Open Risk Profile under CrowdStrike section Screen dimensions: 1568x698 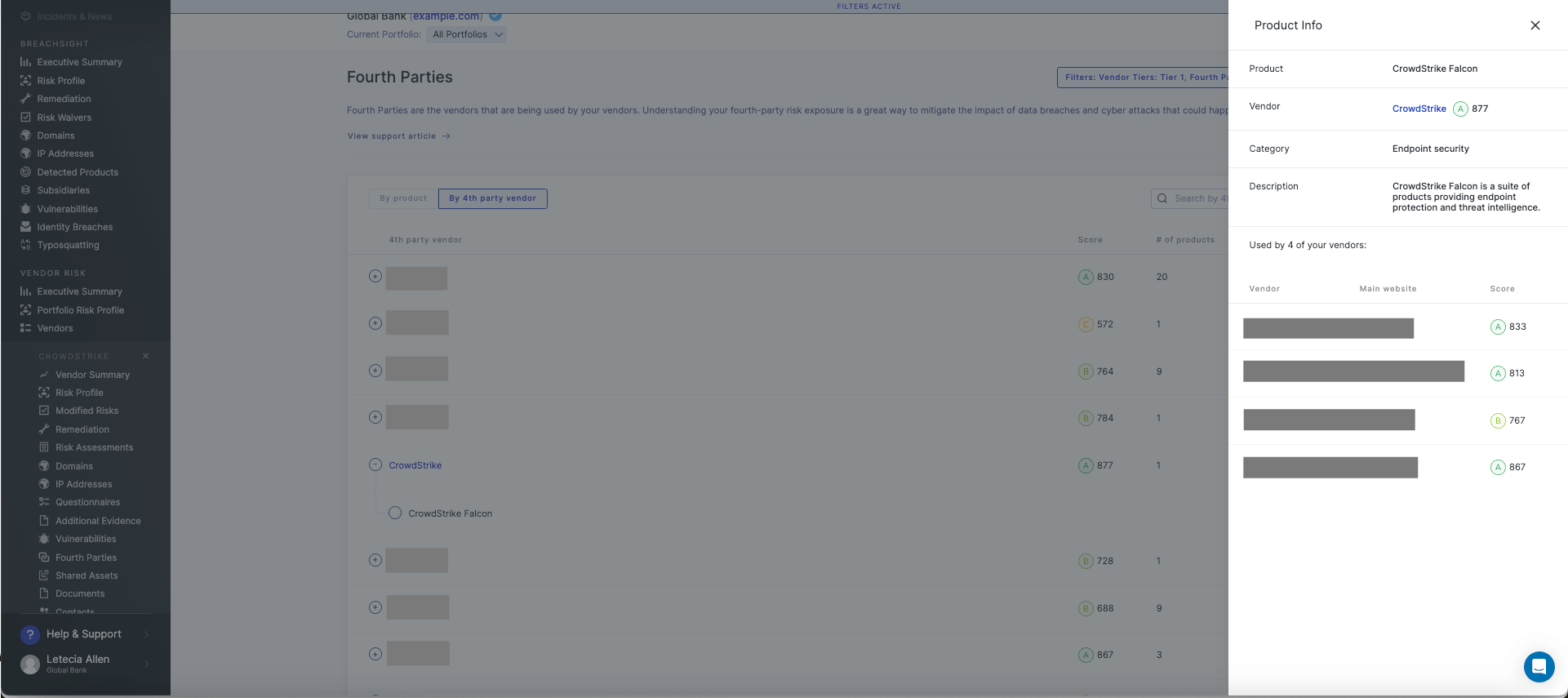coord(79,393)
